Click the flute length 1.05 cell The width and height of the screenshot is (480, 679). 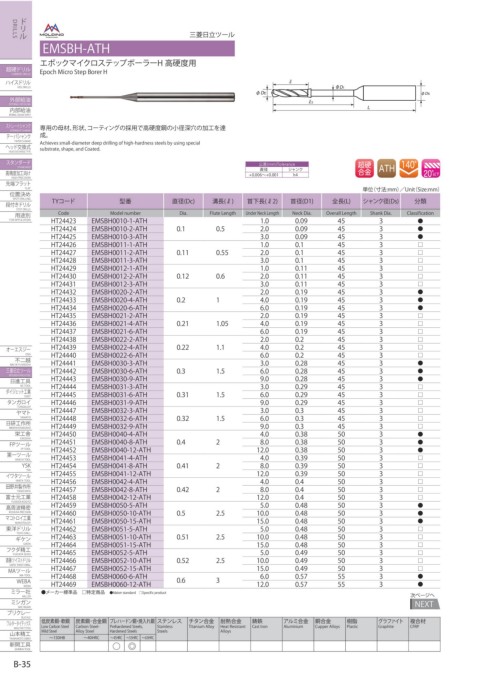click(221, 323)
